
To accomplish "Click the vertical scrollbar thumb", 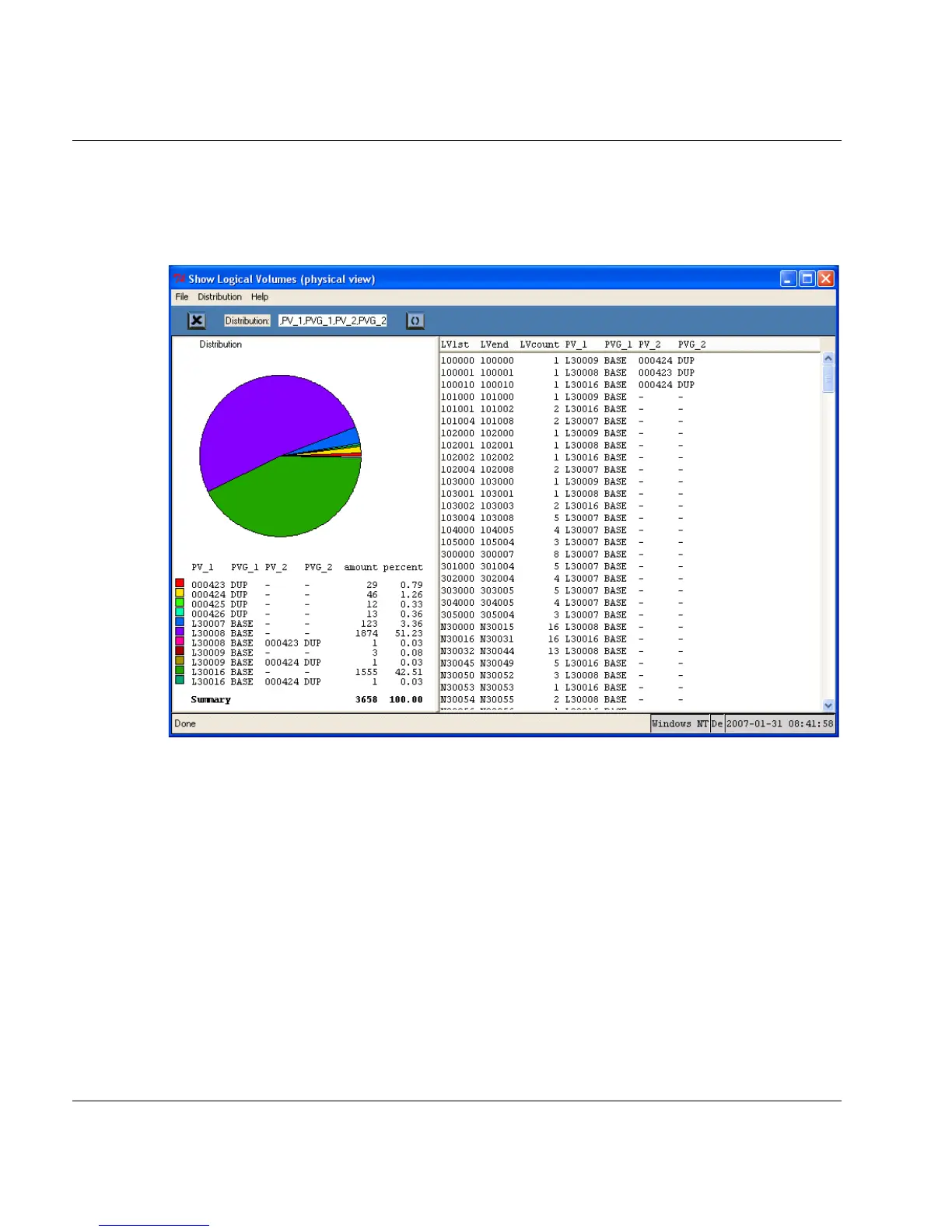I will tap(828, 379).
